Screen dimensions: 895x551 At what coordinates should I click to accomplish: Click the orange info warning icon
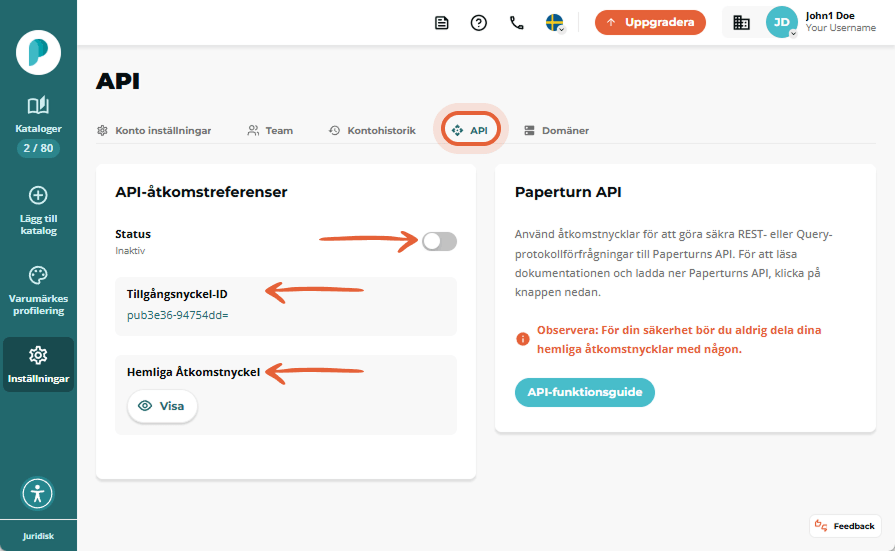point(522,339)
